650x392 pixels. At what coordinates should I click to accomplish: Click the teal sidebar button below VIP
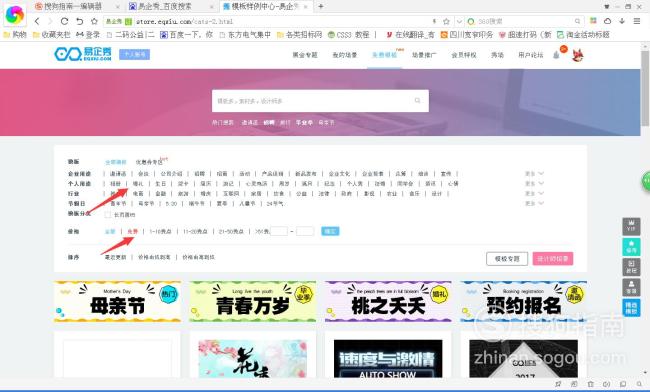pyautogui.click(x=631, y=247)
